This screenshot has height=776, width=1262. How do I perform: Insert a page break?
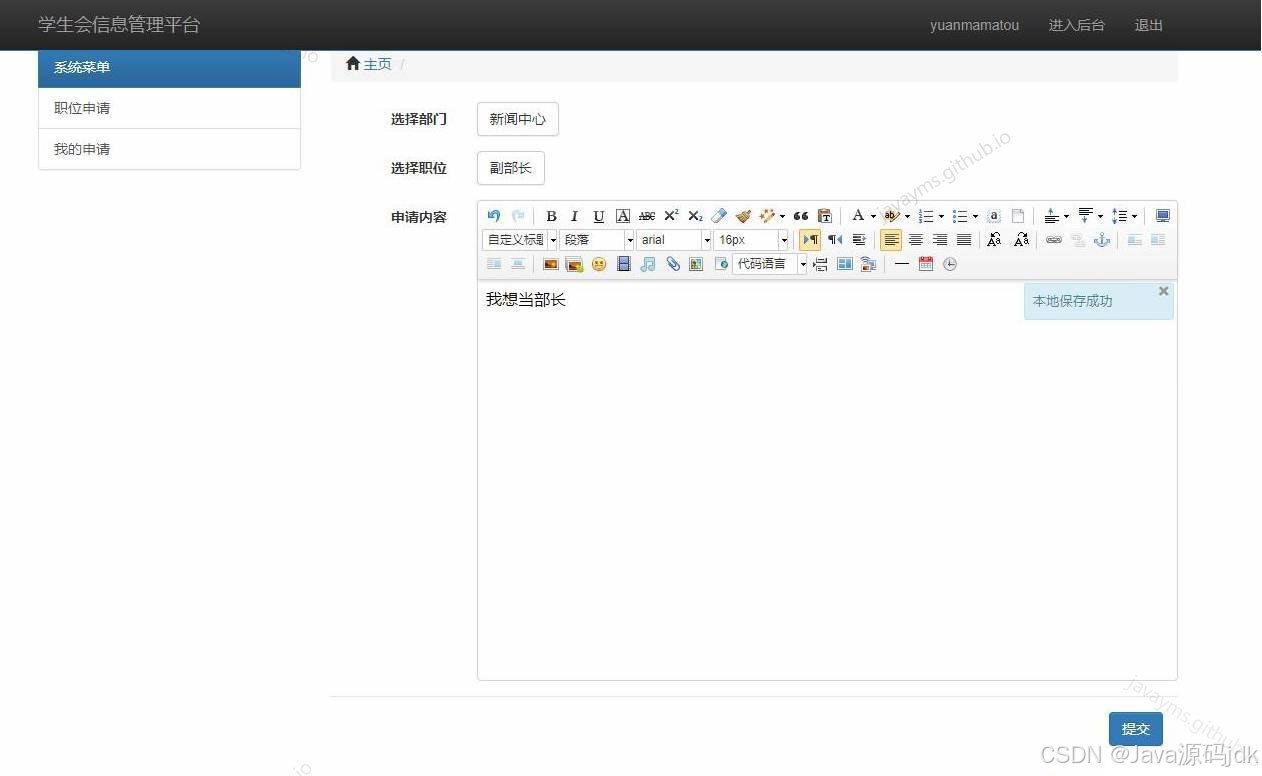click(x=820, y=264)
